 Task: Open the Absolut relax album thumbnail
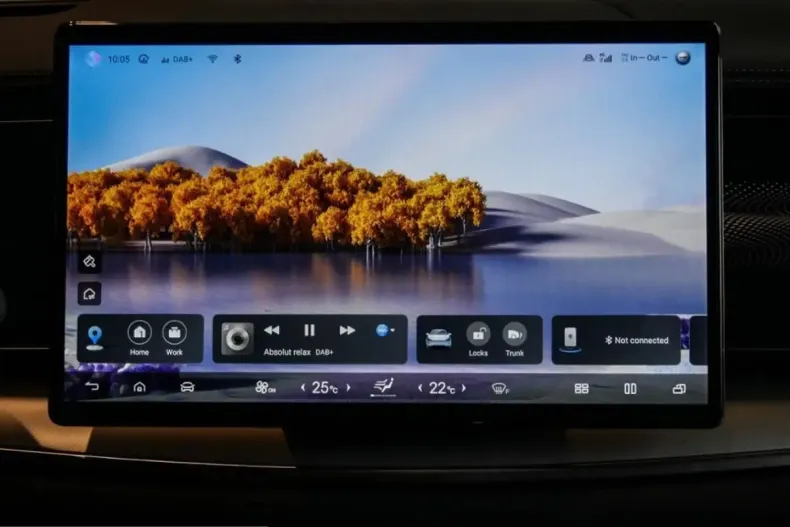236,338
